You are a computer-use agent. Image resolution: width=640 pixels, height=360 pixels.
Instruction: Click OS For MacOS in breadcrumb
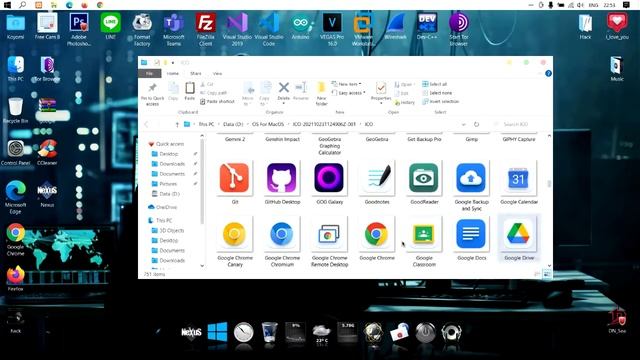point(268,124)
